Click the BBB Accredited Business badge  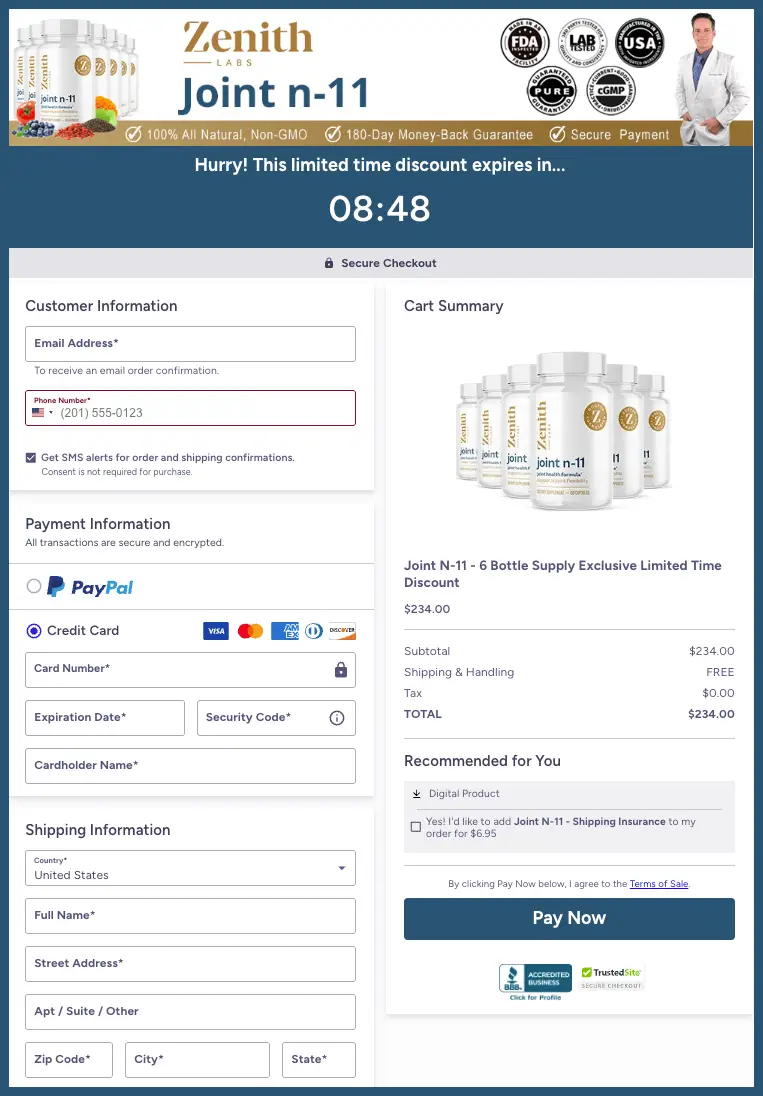[x=534, y=977]
